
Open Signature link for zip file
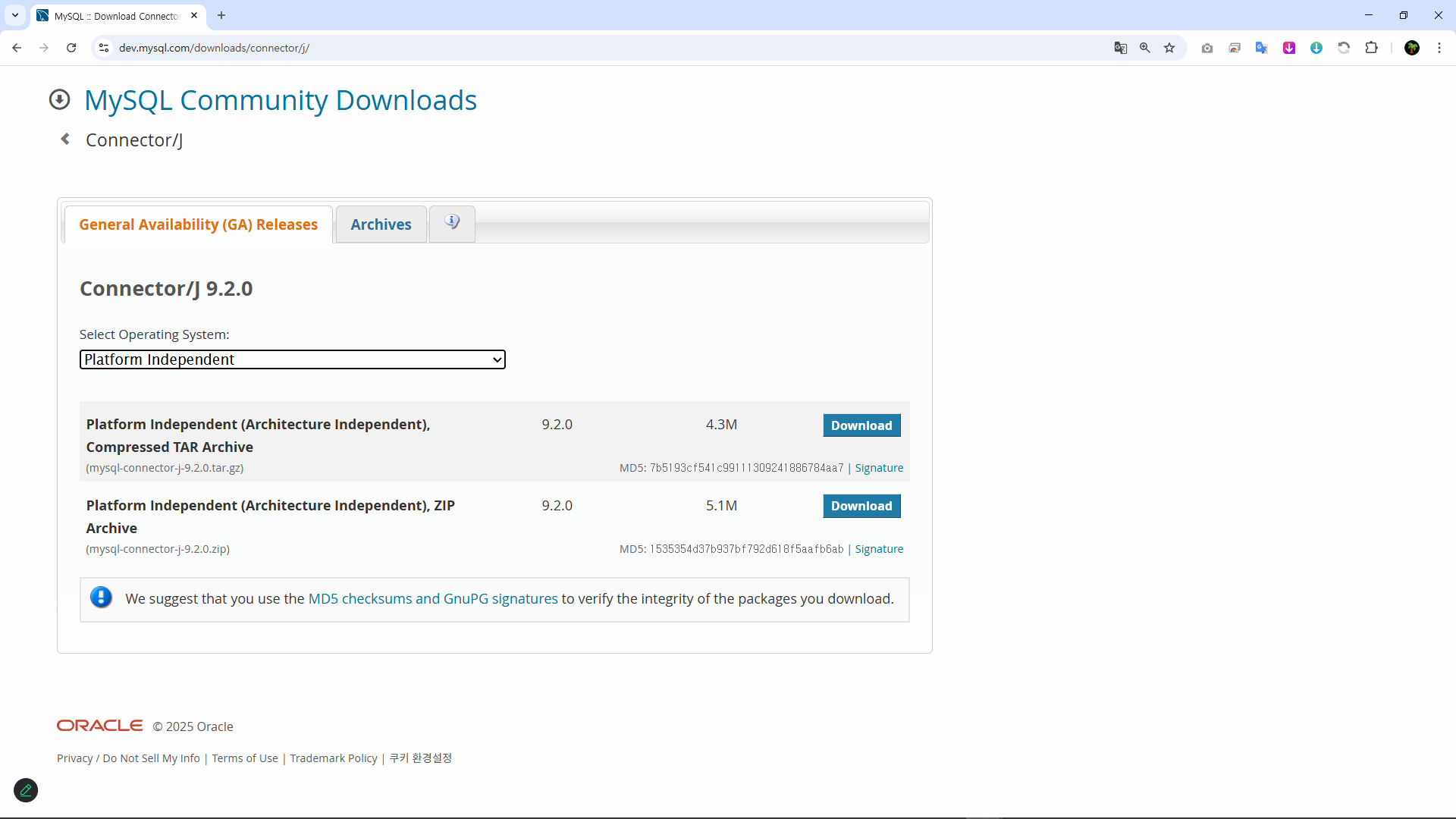tap(879, 549)
